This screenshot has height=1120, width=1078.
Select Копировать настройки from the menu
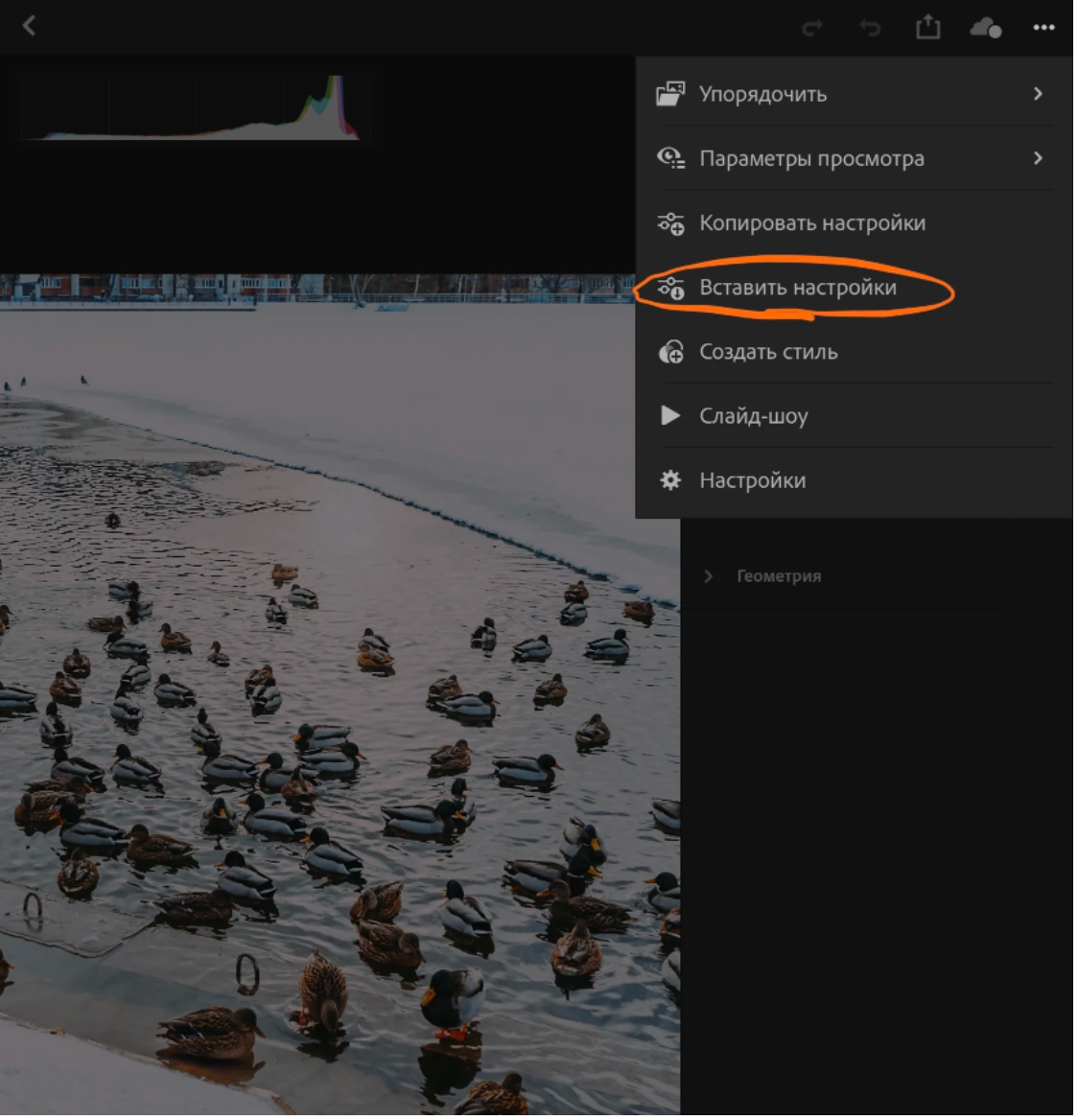(812, 223)
